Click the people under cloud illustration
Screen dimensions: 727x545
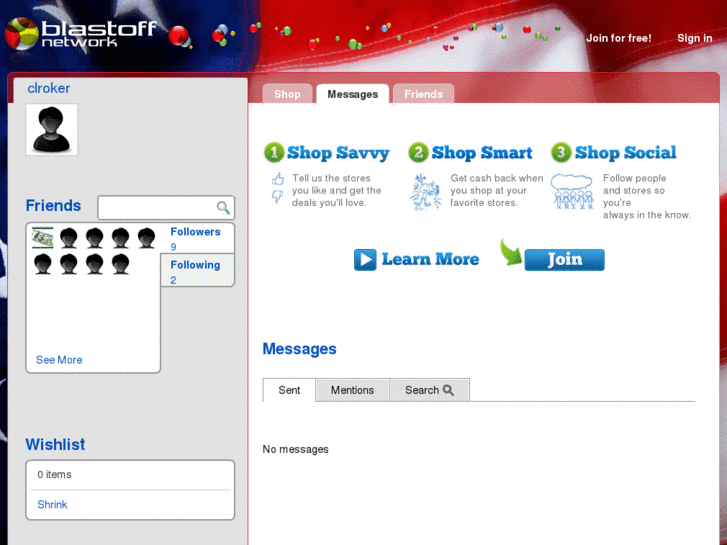(x=572, y=191)
